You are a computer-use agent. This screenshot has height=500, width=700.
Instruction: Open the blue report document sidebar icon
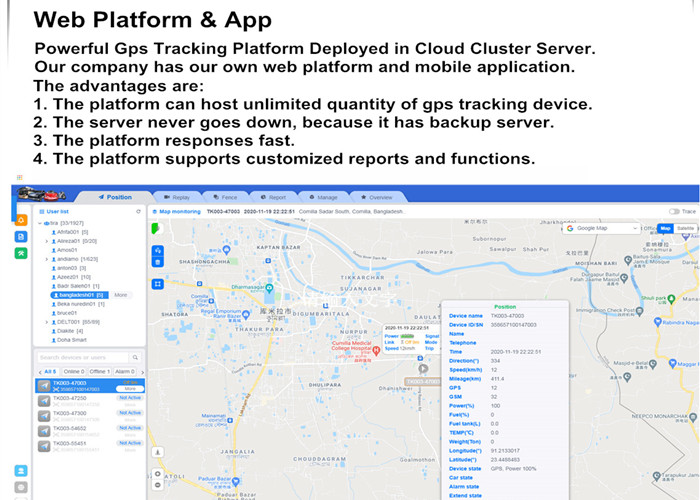(21, 236)
